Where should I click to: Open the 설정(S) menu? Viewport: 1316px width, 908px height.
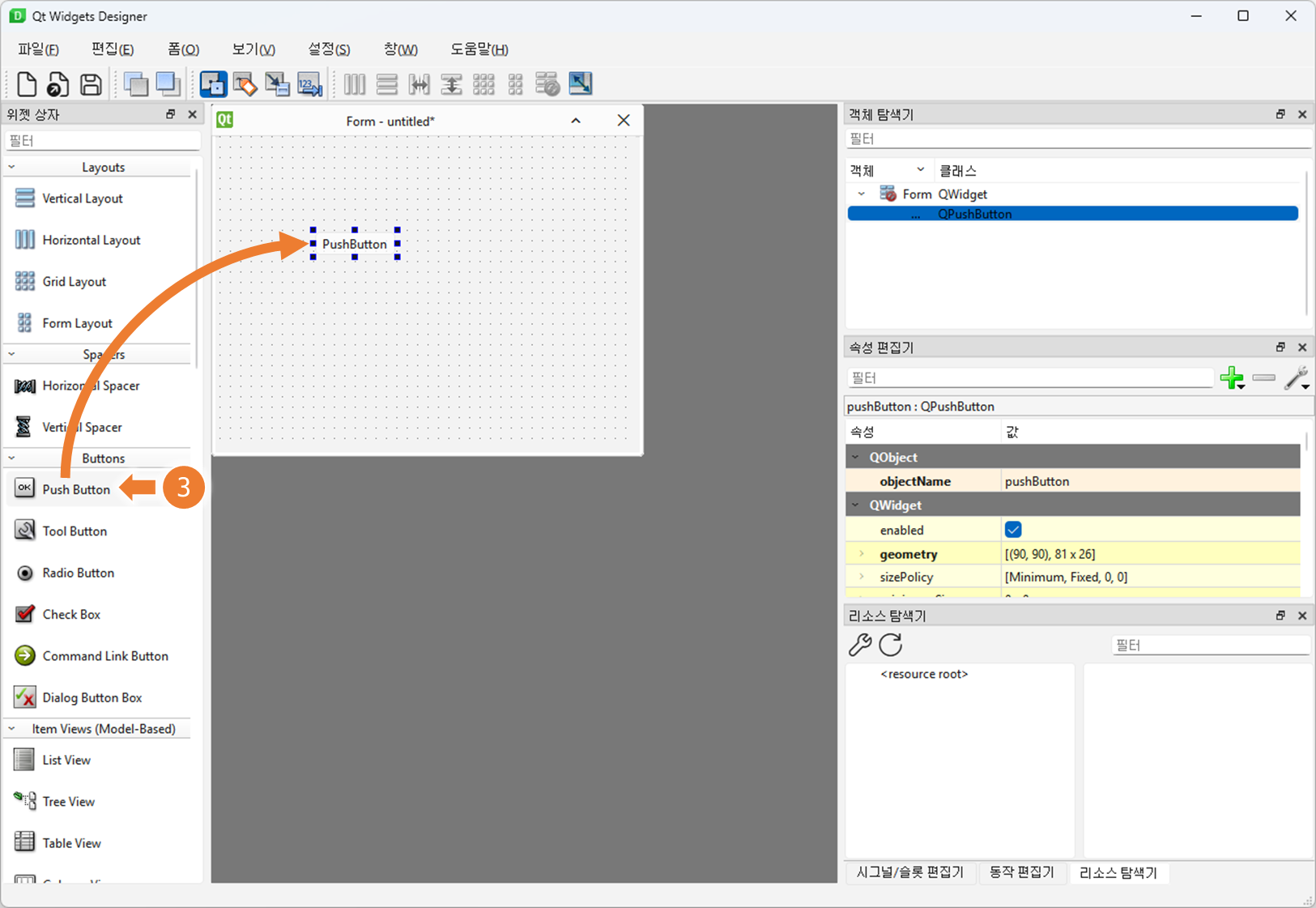point(329,49)
